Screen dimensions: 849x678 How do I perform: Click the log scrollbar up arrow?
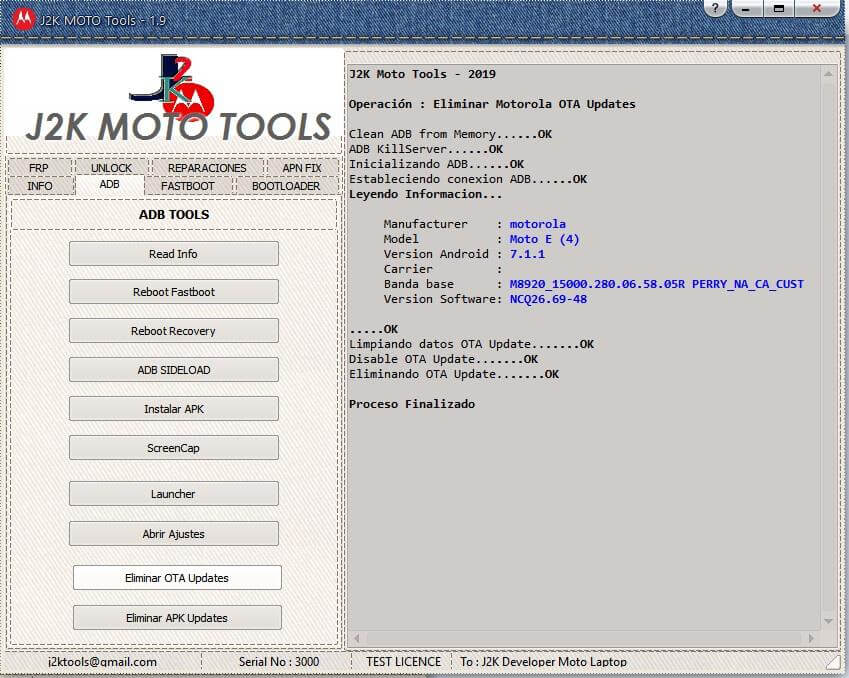828,74
